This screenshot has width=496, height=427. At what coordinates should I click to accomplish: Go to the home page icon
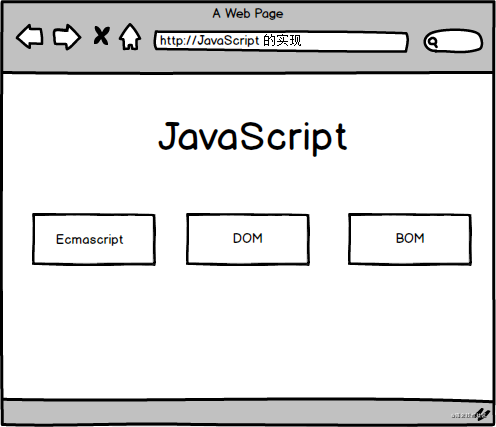(x=130, y=37)
